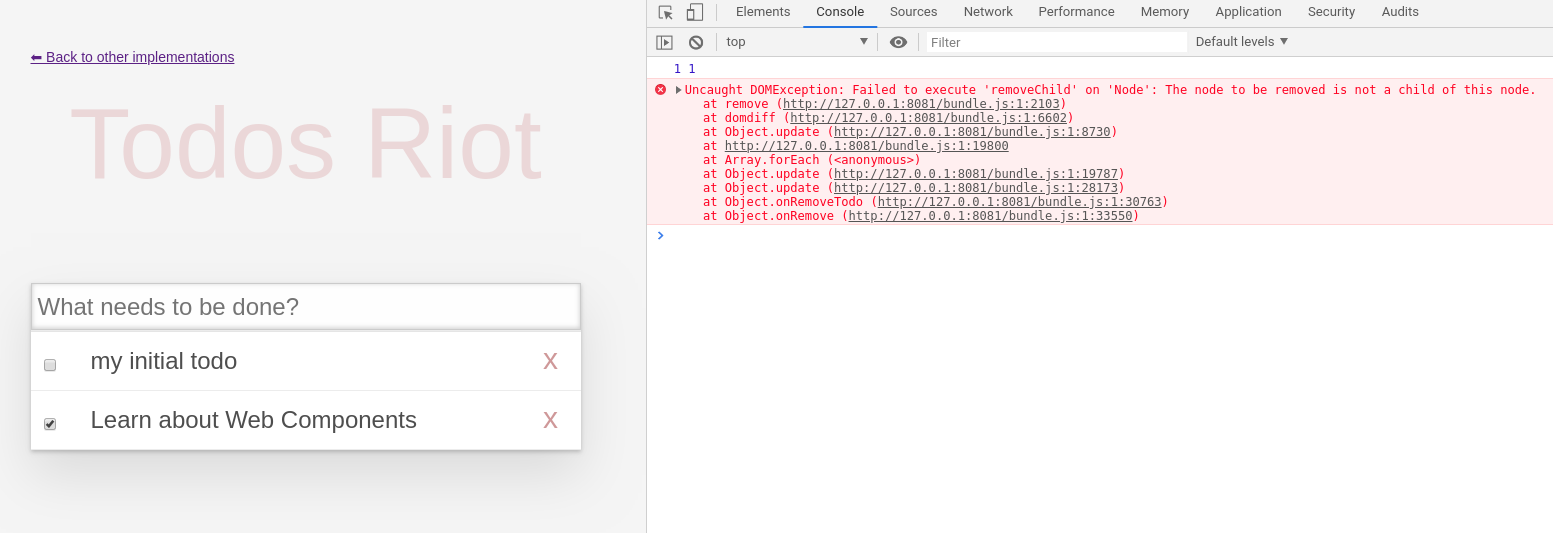Uncheck the 'Learn about Web Components' checkbox
Image resolution: width=1553 pixels, height=533 pixels.
coord(50,424)
